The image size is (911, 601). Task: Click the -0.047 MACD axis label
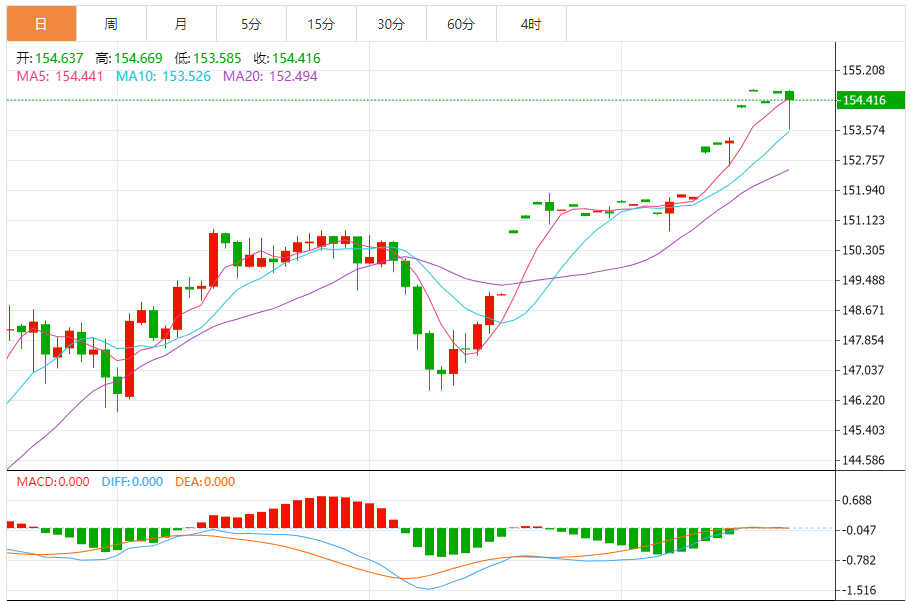point(859,530)
